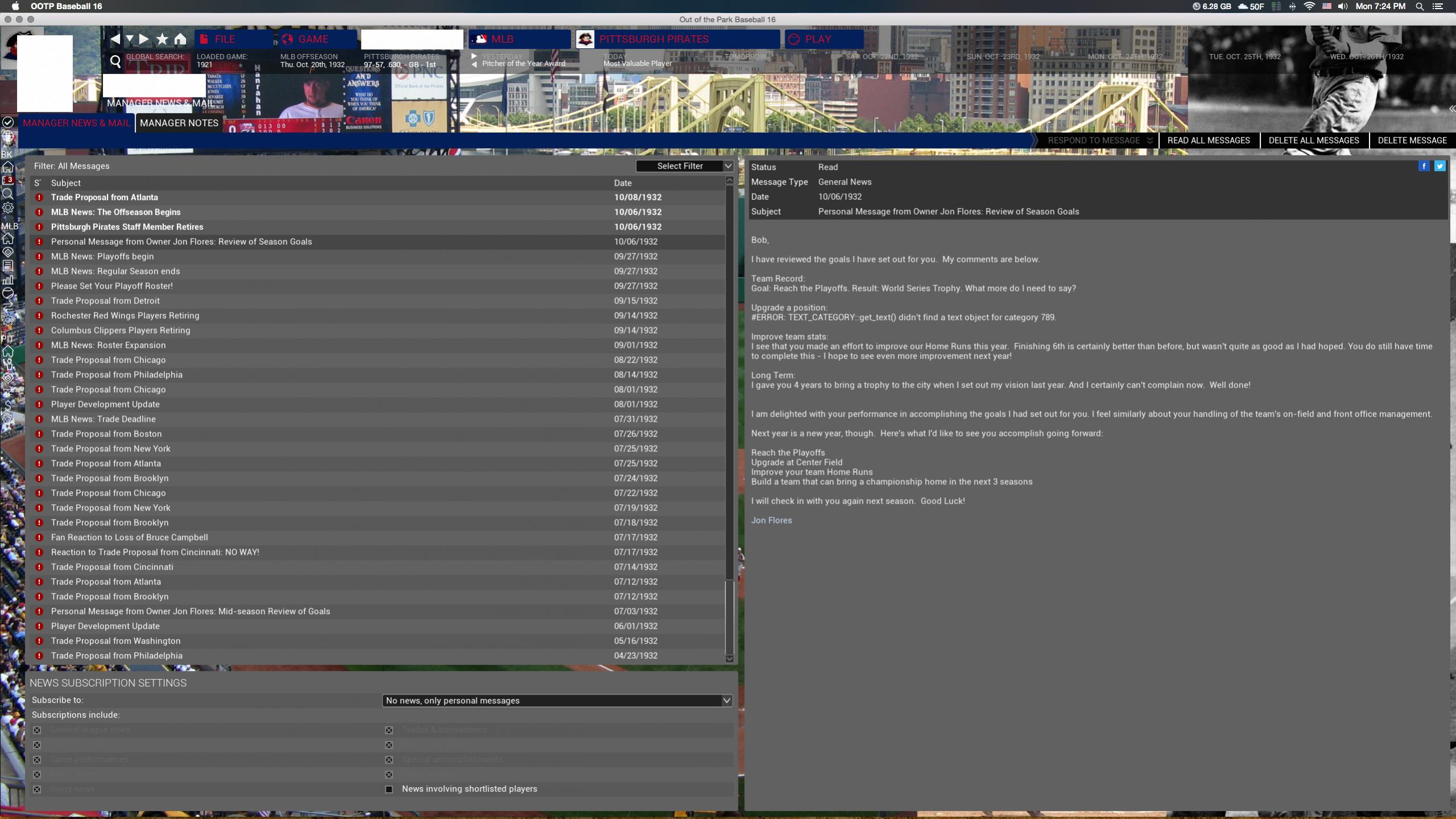Toggle General league news checkbox
The height and width of the screenshot is (819, 1456).
coord(37,730)
